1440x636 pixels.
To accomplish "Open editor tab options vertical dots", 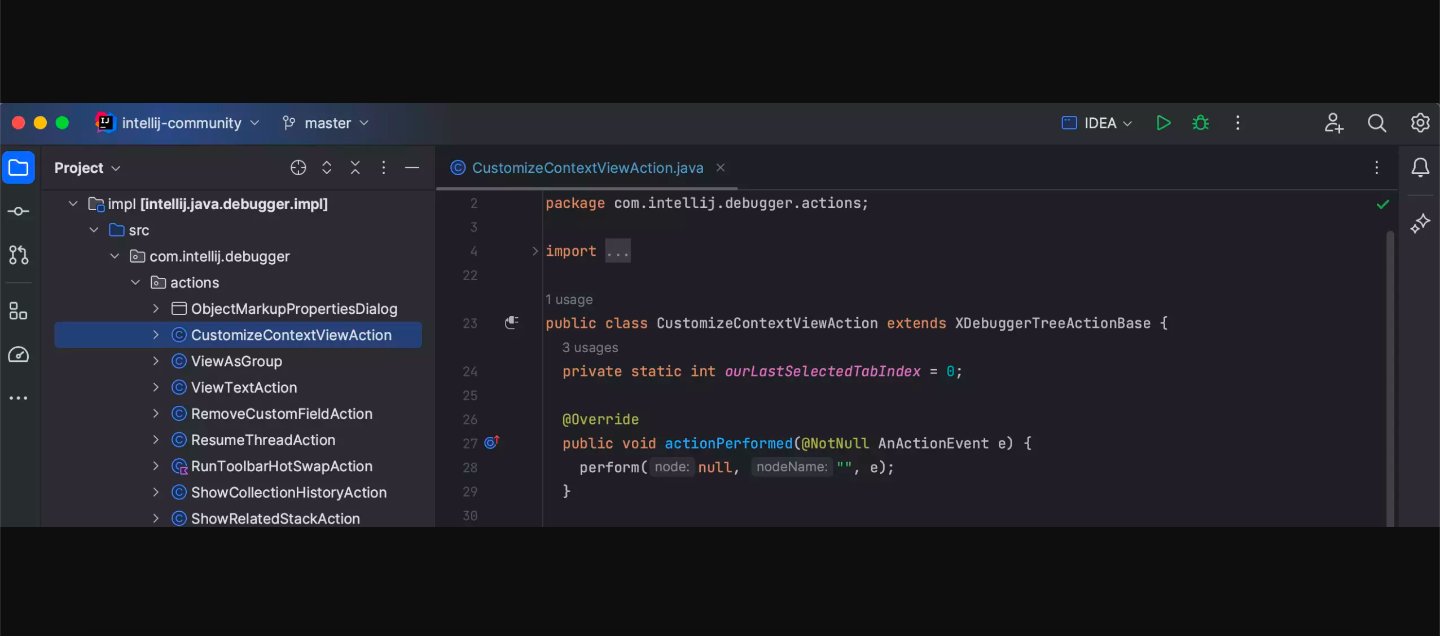I will coord(1377,168).
